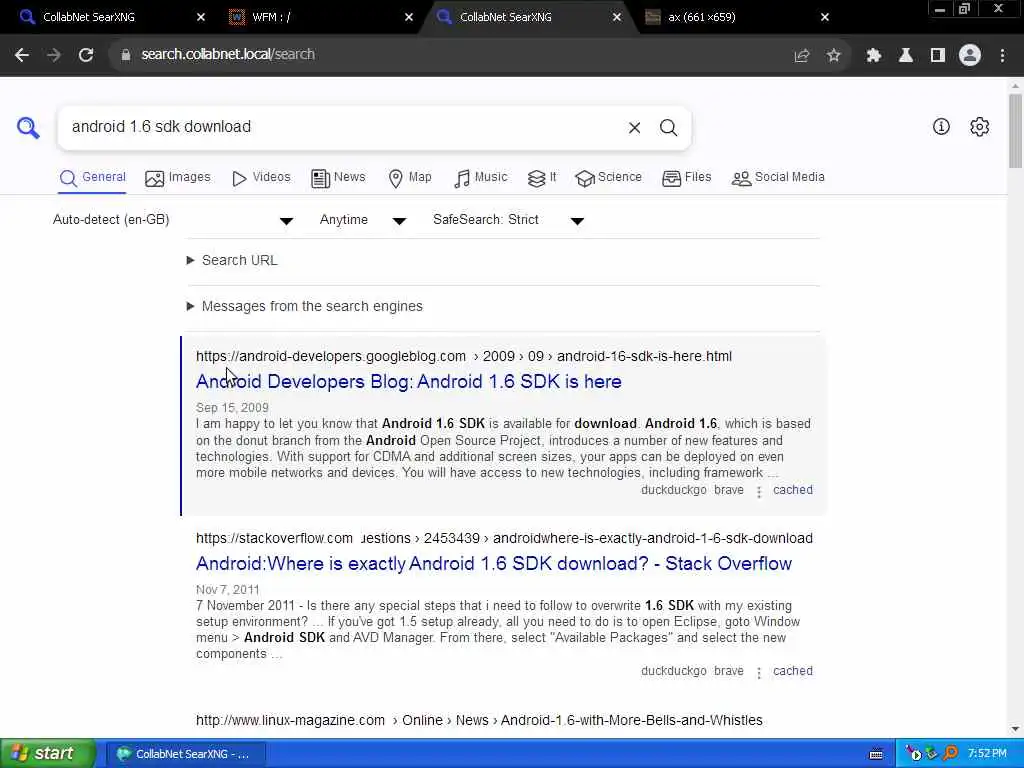Click the orange magnifier tray icon
Viewport: 1024px width, 768px height.
pyautogui.click(x=951, y=754)
